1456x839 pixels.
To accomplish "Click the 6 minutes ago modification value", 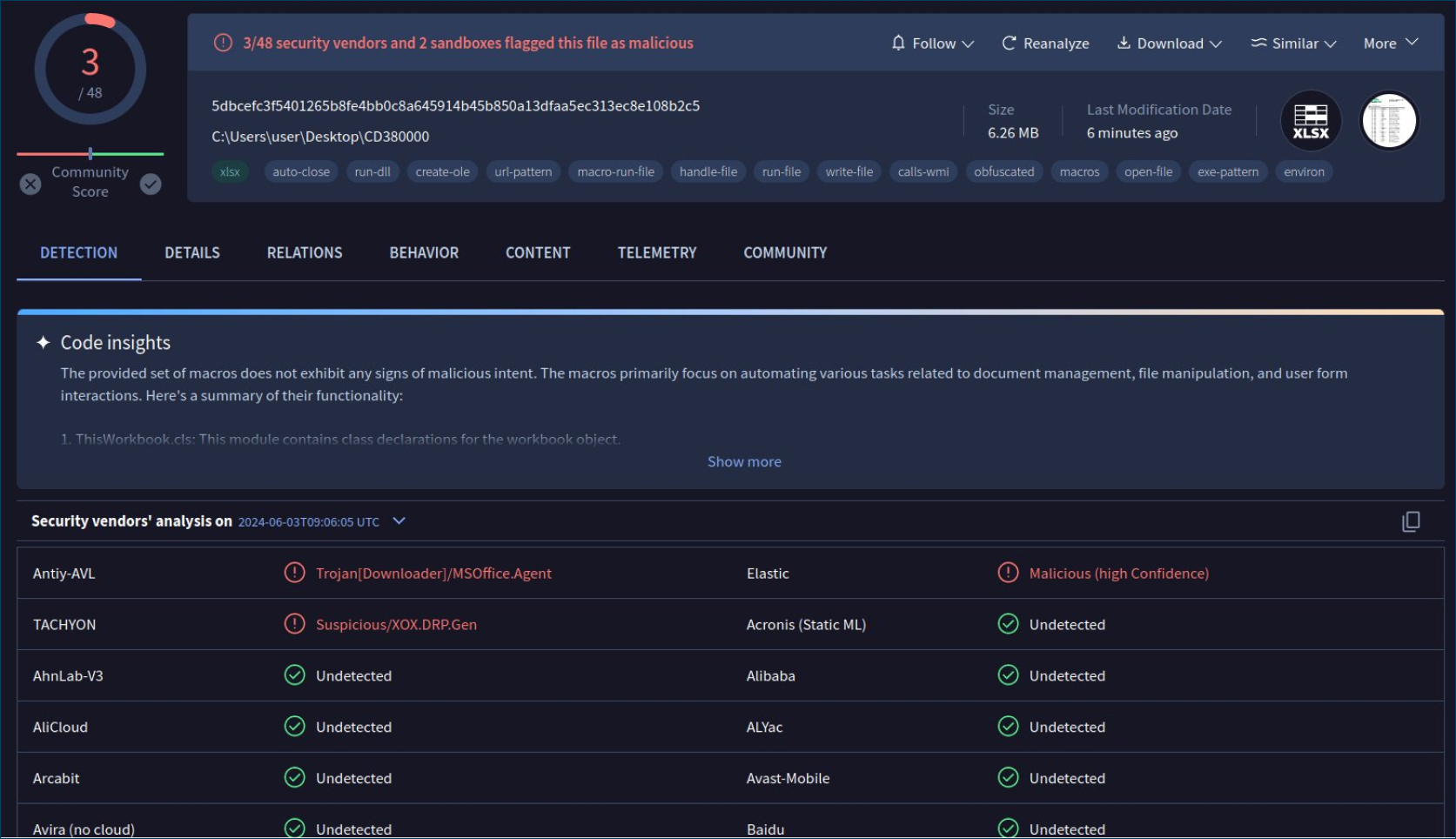I will pyautogui.click(x=1131, y=132).
